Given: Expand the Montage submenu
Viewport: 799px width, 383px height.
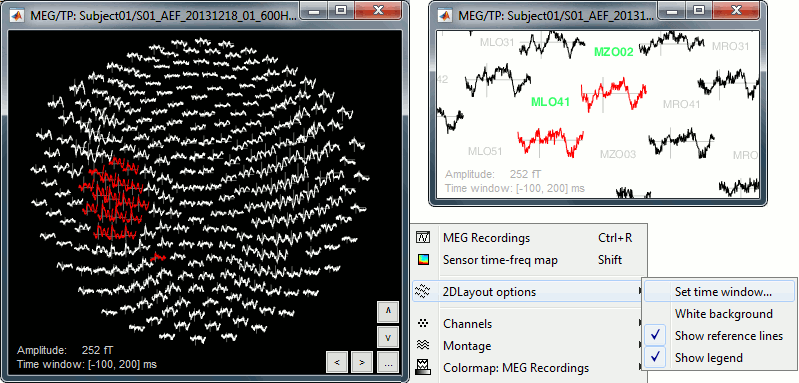Looking at the screenshot, I should coord(528,346).
